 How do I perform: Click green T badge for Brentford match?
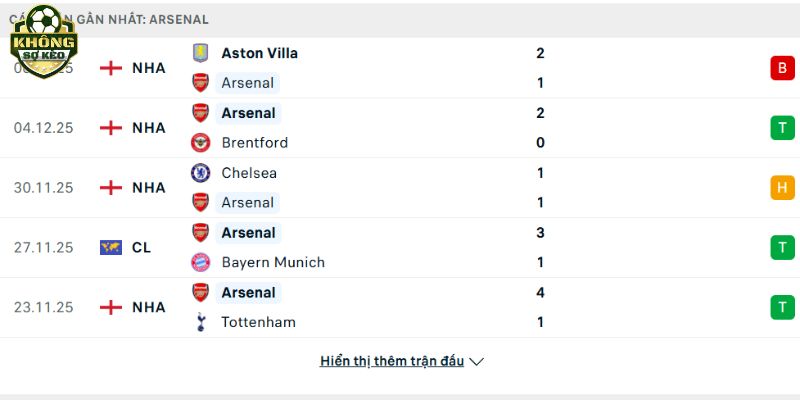(x=781, y=127)
